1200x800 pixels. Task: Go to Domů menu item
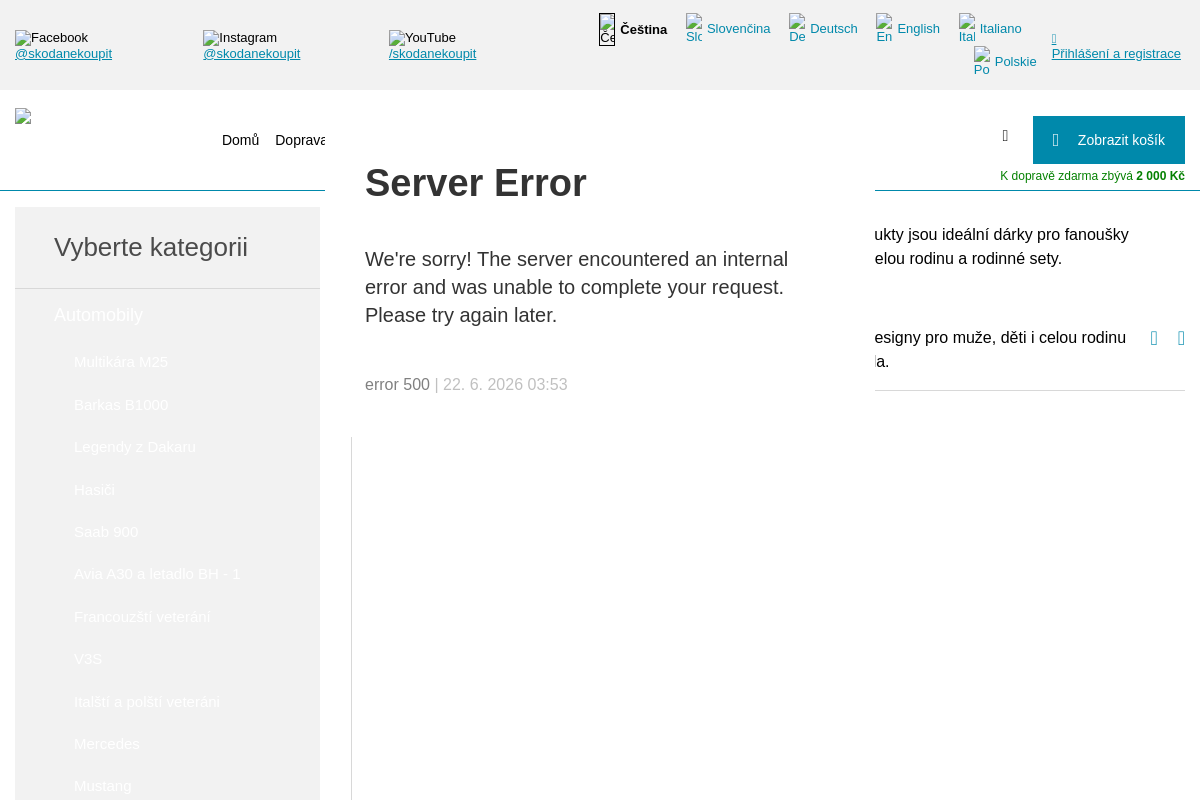coord(240,140)
